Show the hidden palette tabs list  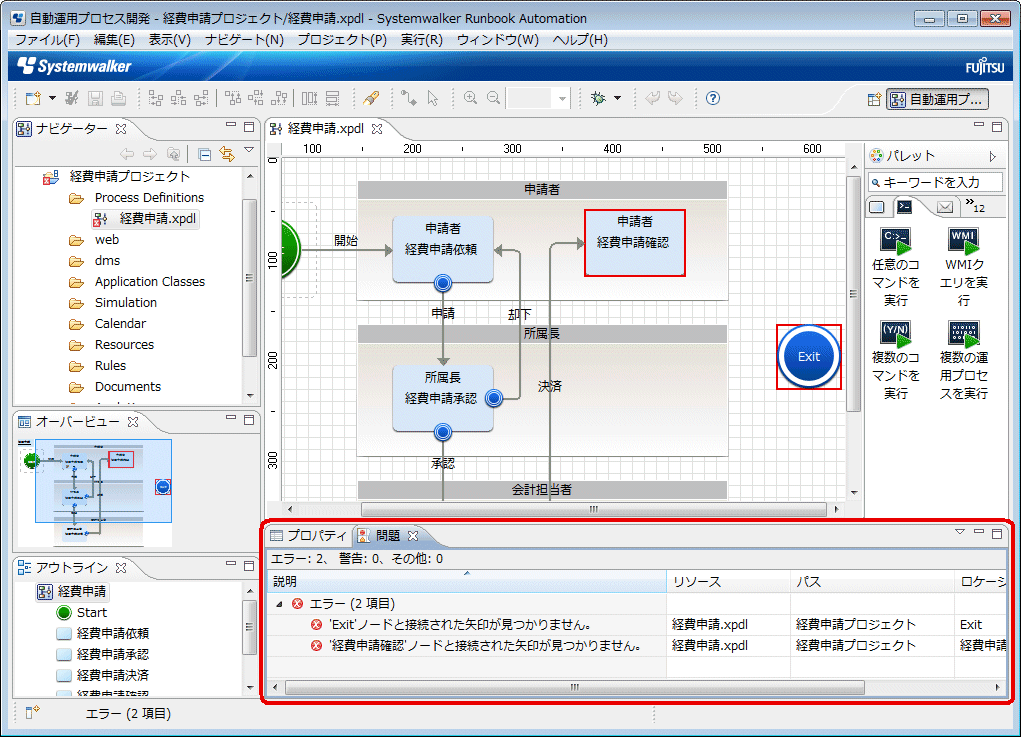tap(975, 206)
